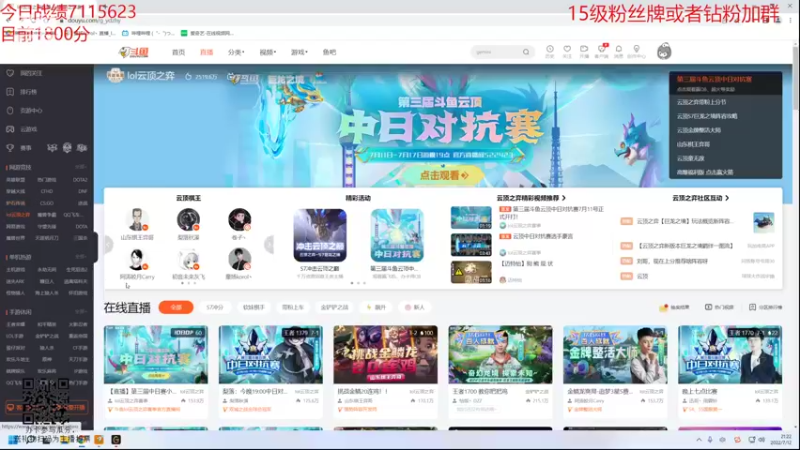Open the message bell icon
The height and width of the screenshot is (450, 800).
618,52
